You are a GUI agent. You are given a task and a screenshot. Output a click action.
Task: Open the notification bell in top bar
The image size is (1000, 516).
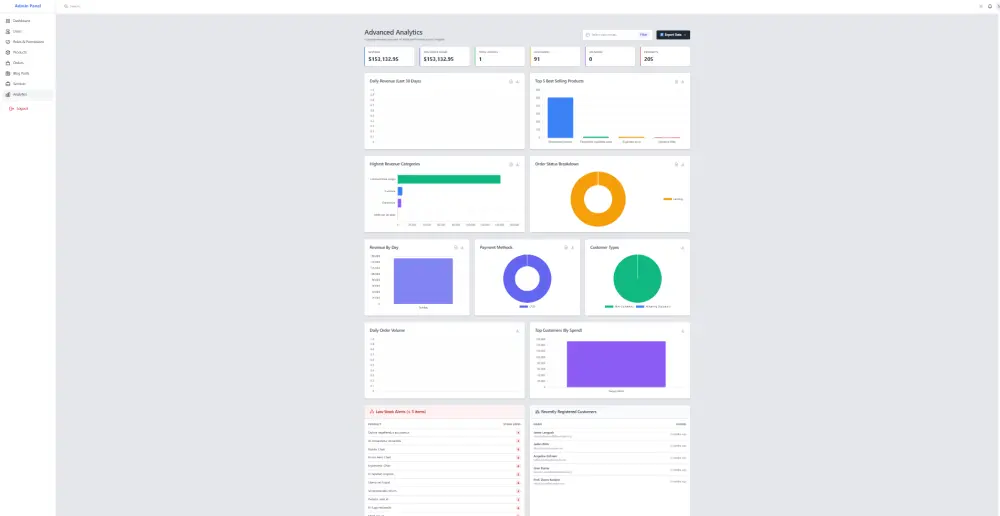click(990, 6)
